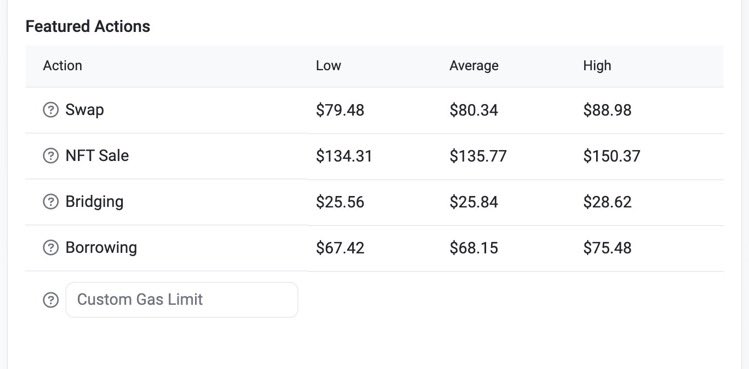Select the Bridging high price $28.62

click(608, 202)
